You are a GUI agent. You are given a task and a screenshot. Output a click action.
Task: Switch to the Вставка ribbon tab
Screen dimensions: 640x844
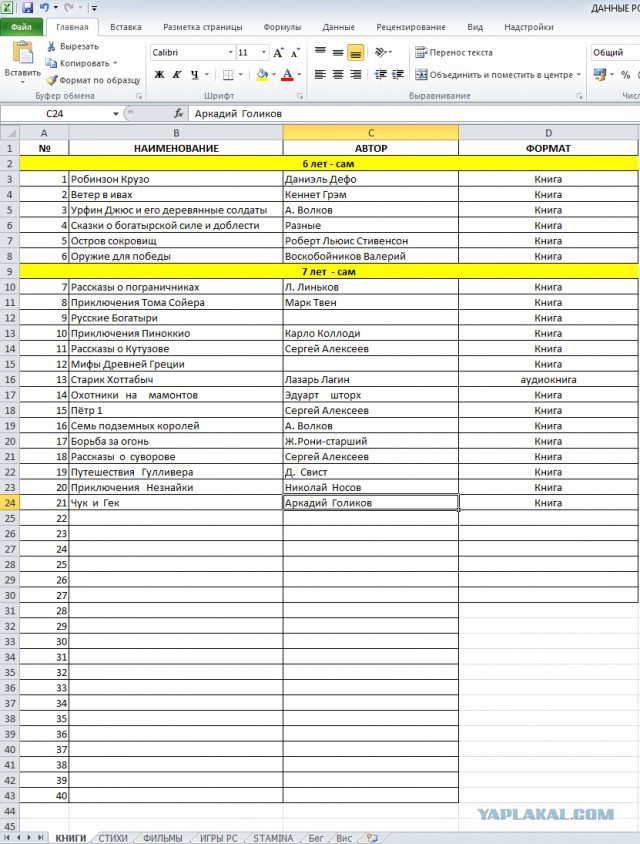[x=125, y=27]
